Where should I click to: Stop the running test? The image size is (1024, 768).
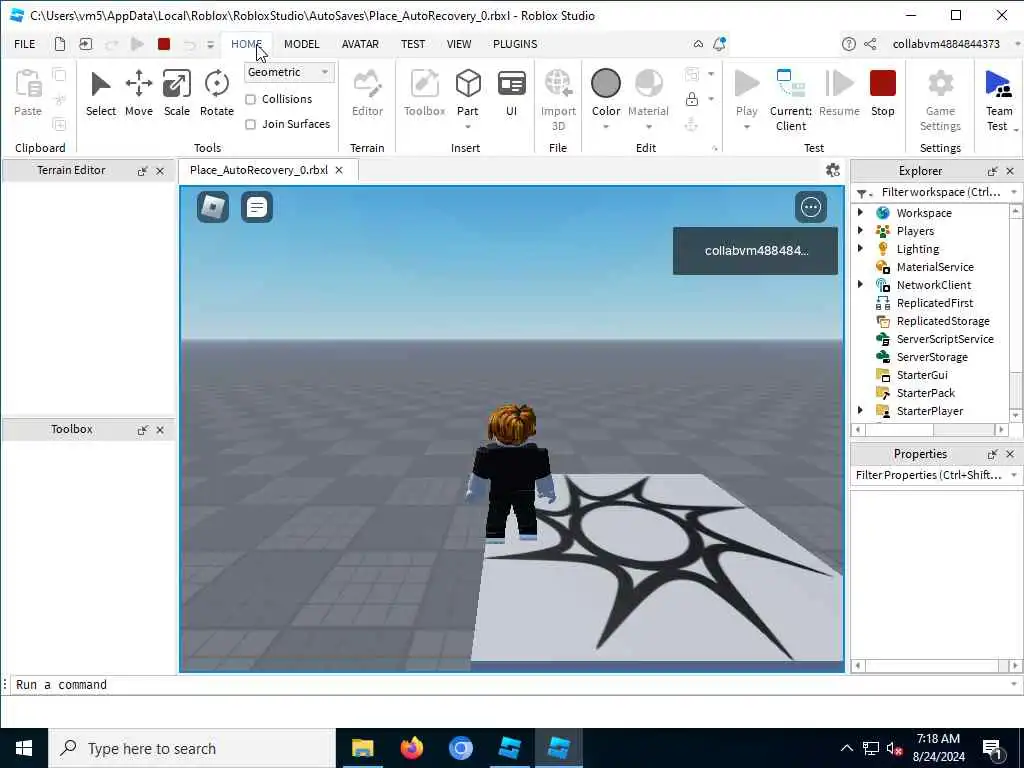coord(882,93)
